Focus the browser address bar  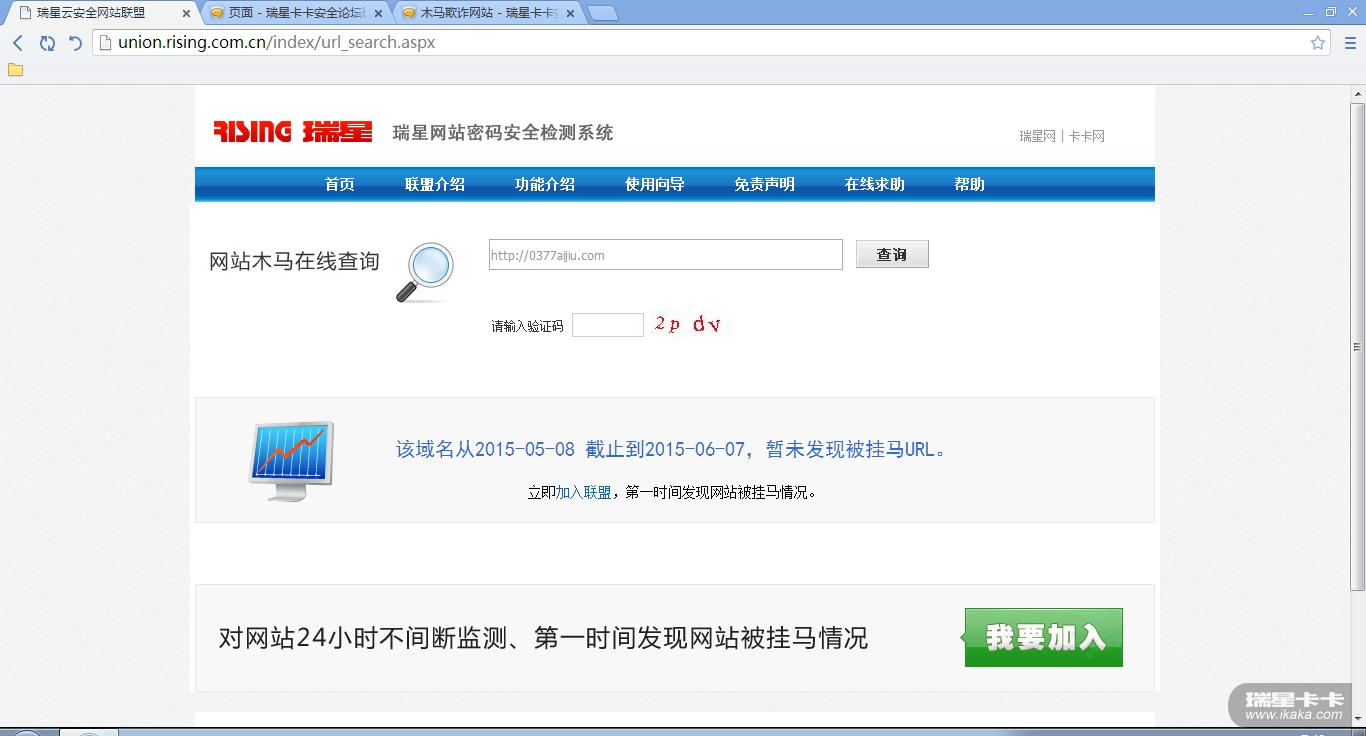[700, 43]
